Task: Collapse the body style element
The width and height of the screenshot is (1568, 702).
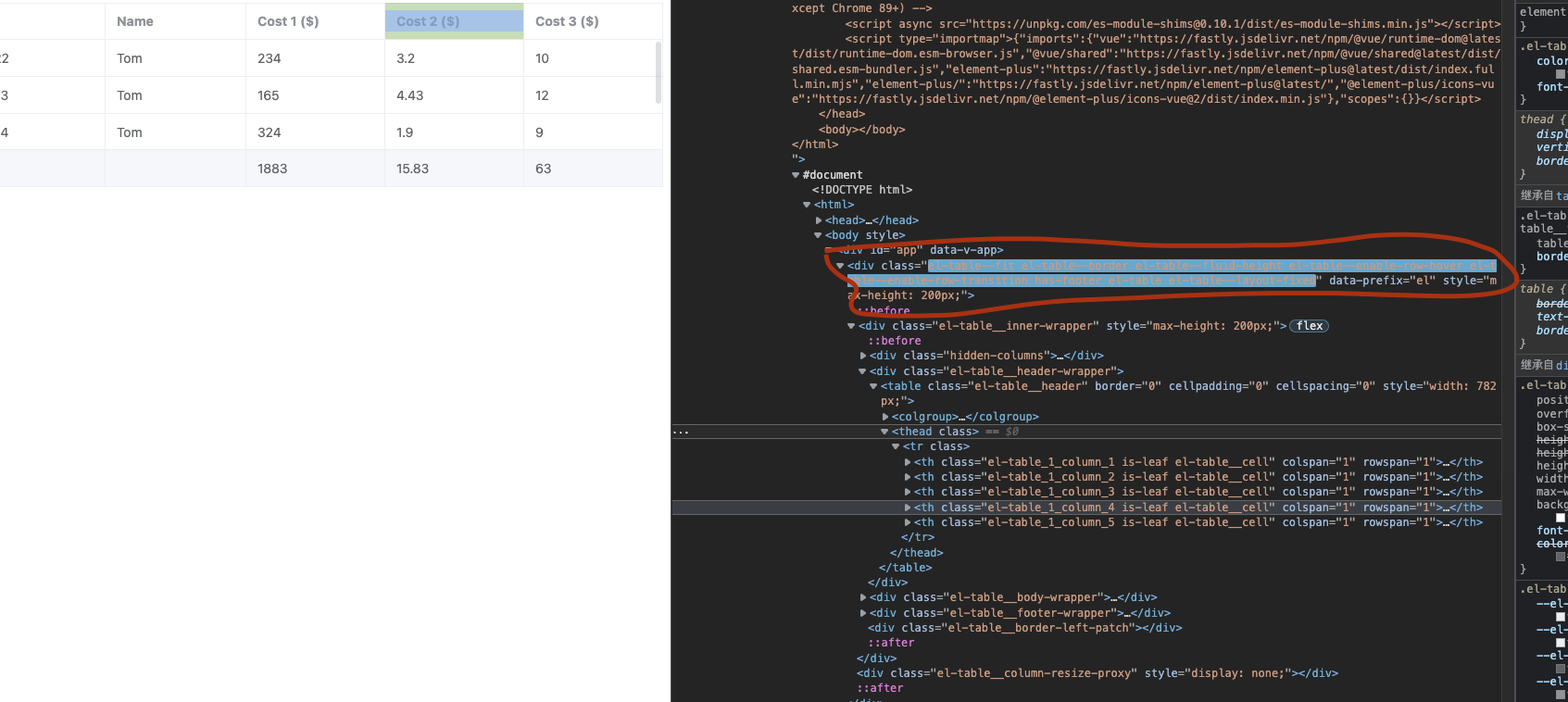Action: pyautogui.click(x=818, y=235)
